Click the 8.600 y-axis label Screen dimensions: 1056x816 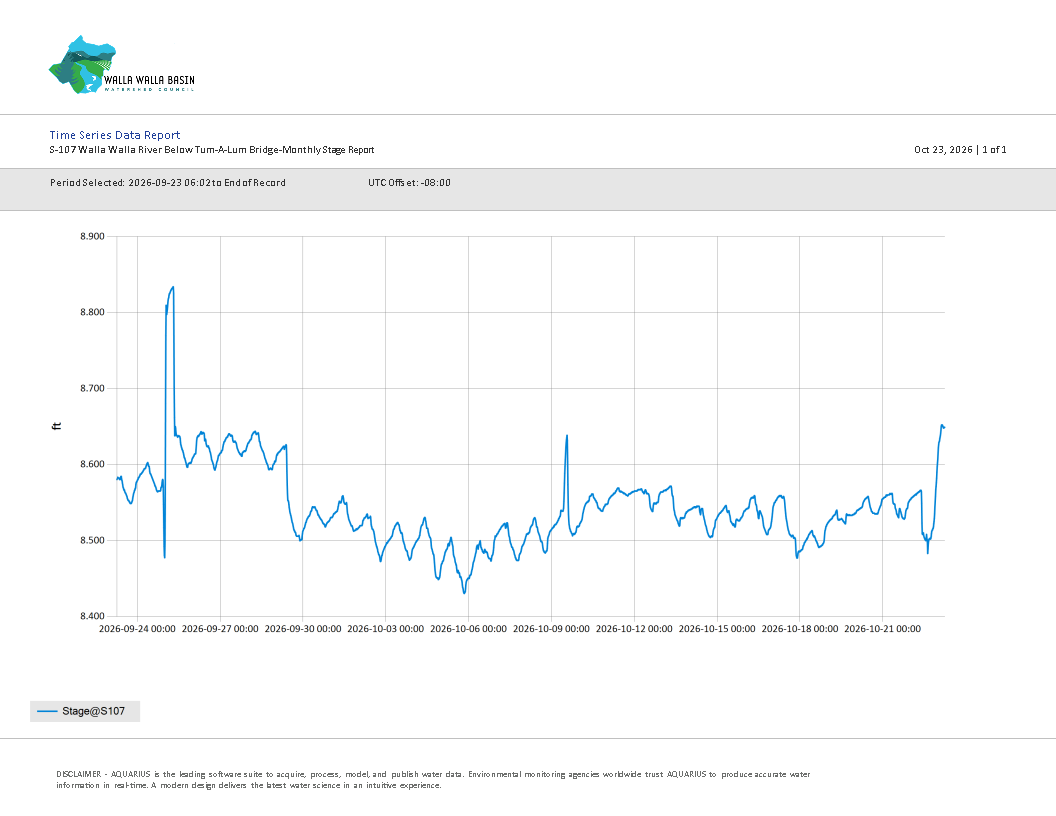point(92,465)
